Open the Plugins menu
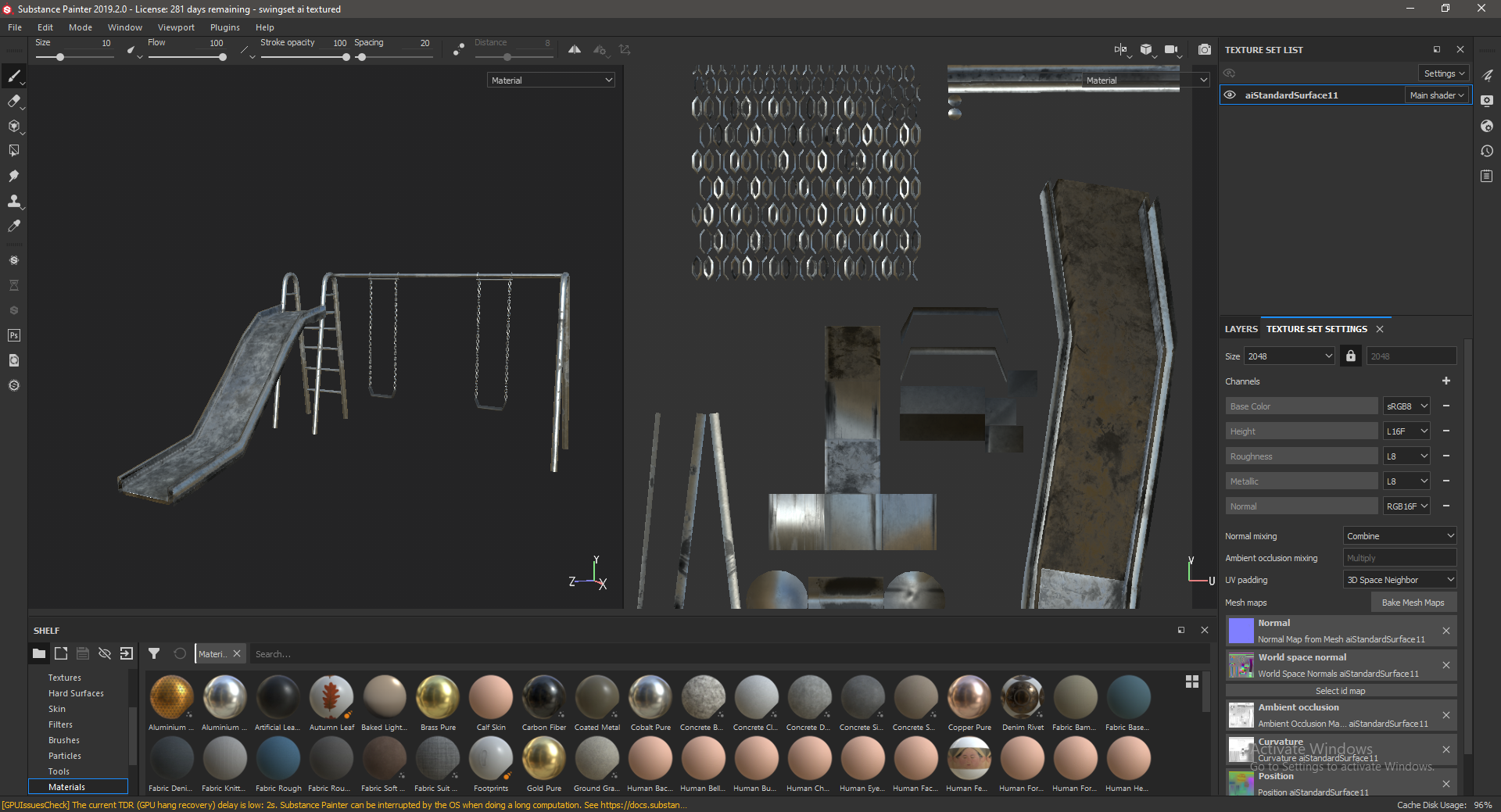Viewport: 1501px width, 812px height. tap(225, 27)
